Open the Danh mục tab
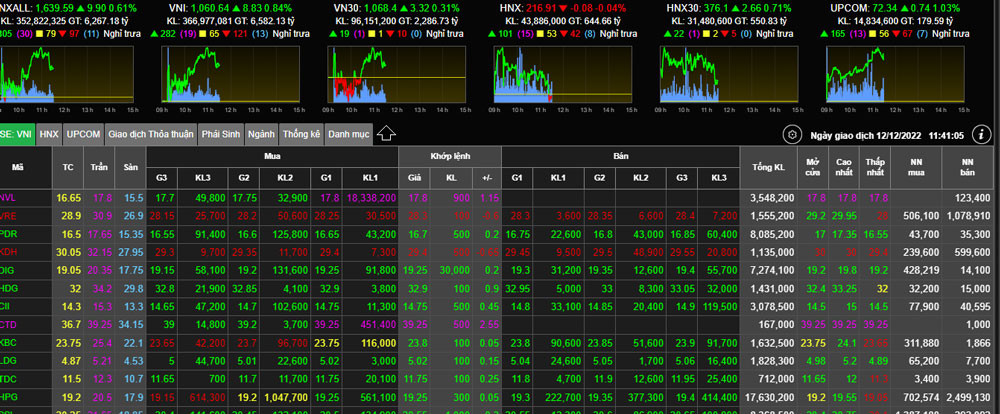The height and width of the screenshot is (414, 1000). click(x=348, y=133)
